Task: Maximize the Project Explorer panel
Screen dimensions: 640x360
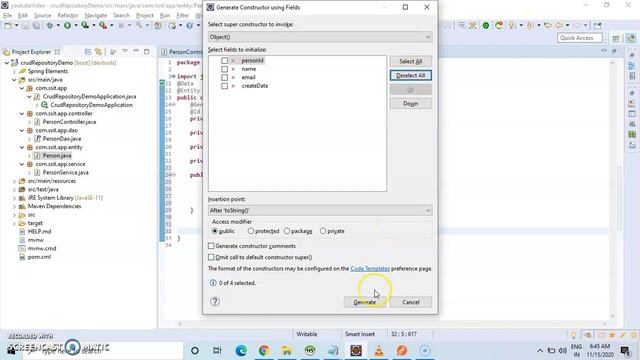Action: pyautogui.click(x=147, y=51)
